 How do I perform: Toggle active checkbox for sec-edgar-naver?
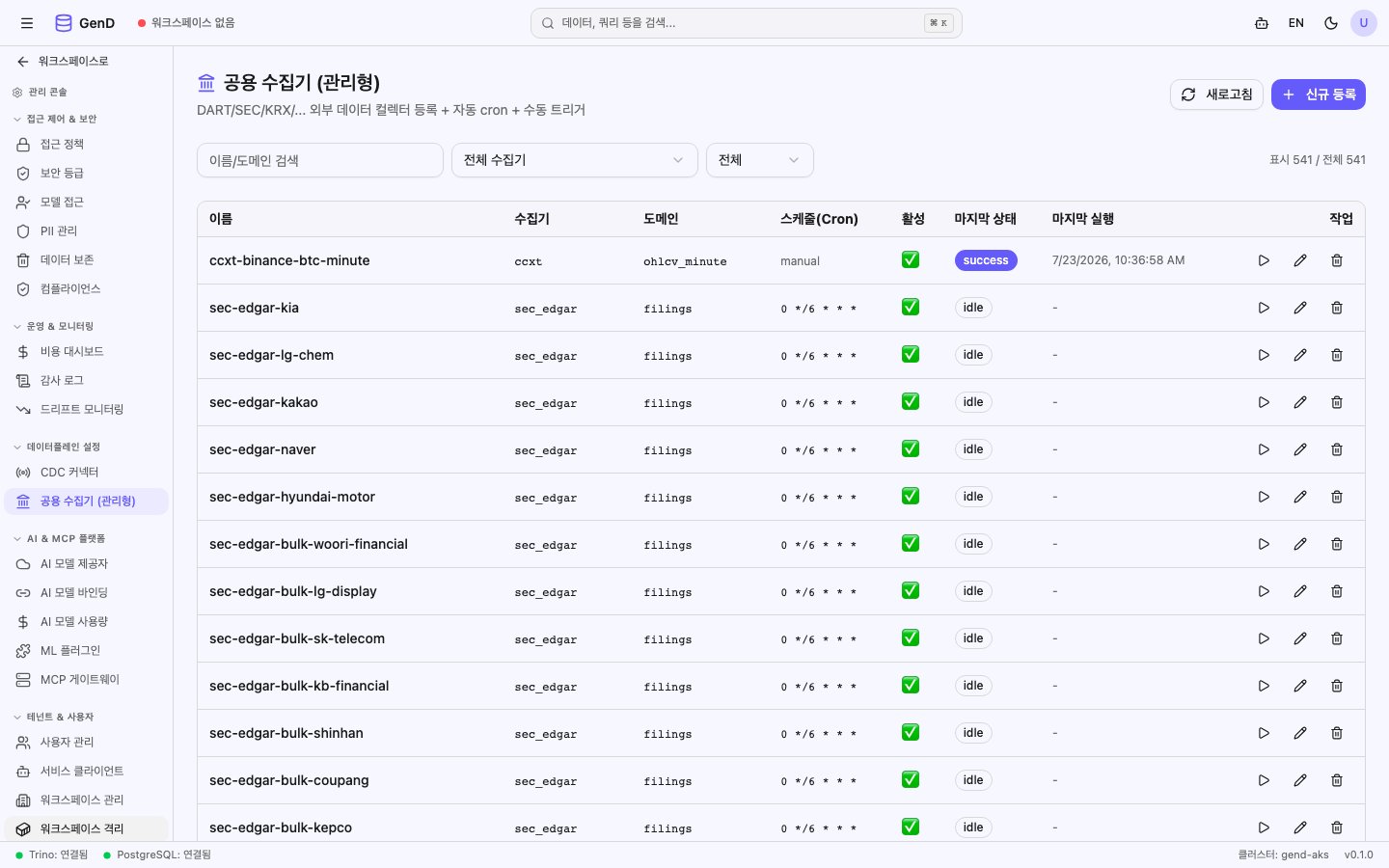pos(911,448)
